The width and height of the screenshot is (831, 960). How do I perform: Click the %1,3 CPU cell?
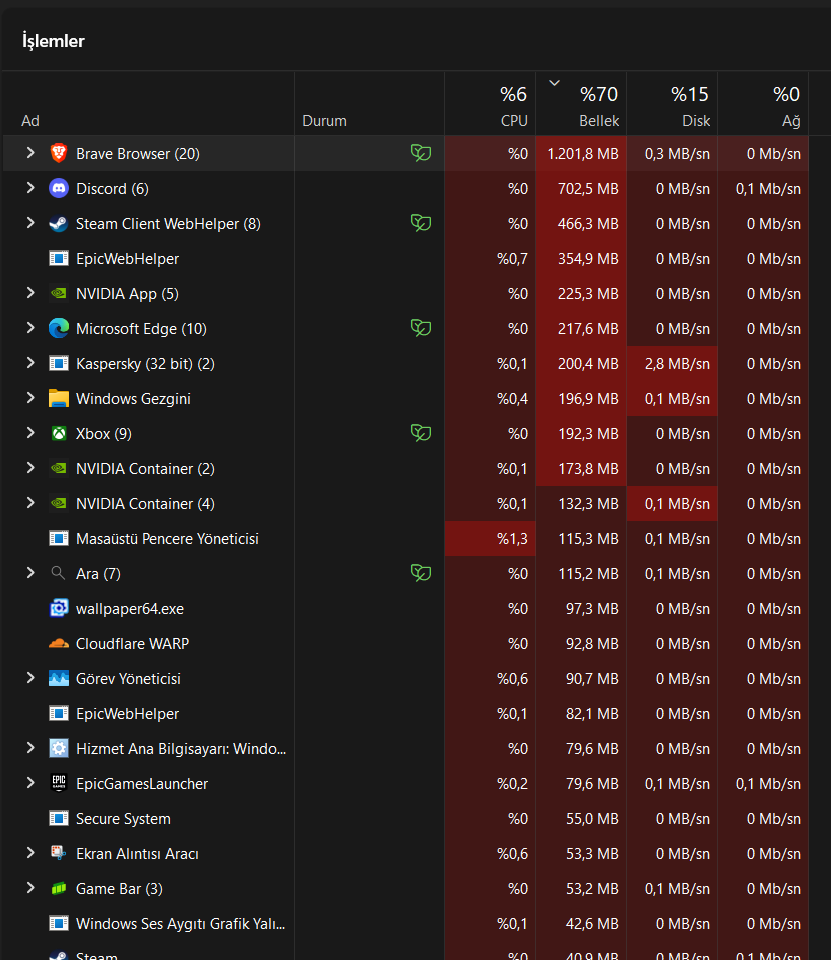(490, 539)
